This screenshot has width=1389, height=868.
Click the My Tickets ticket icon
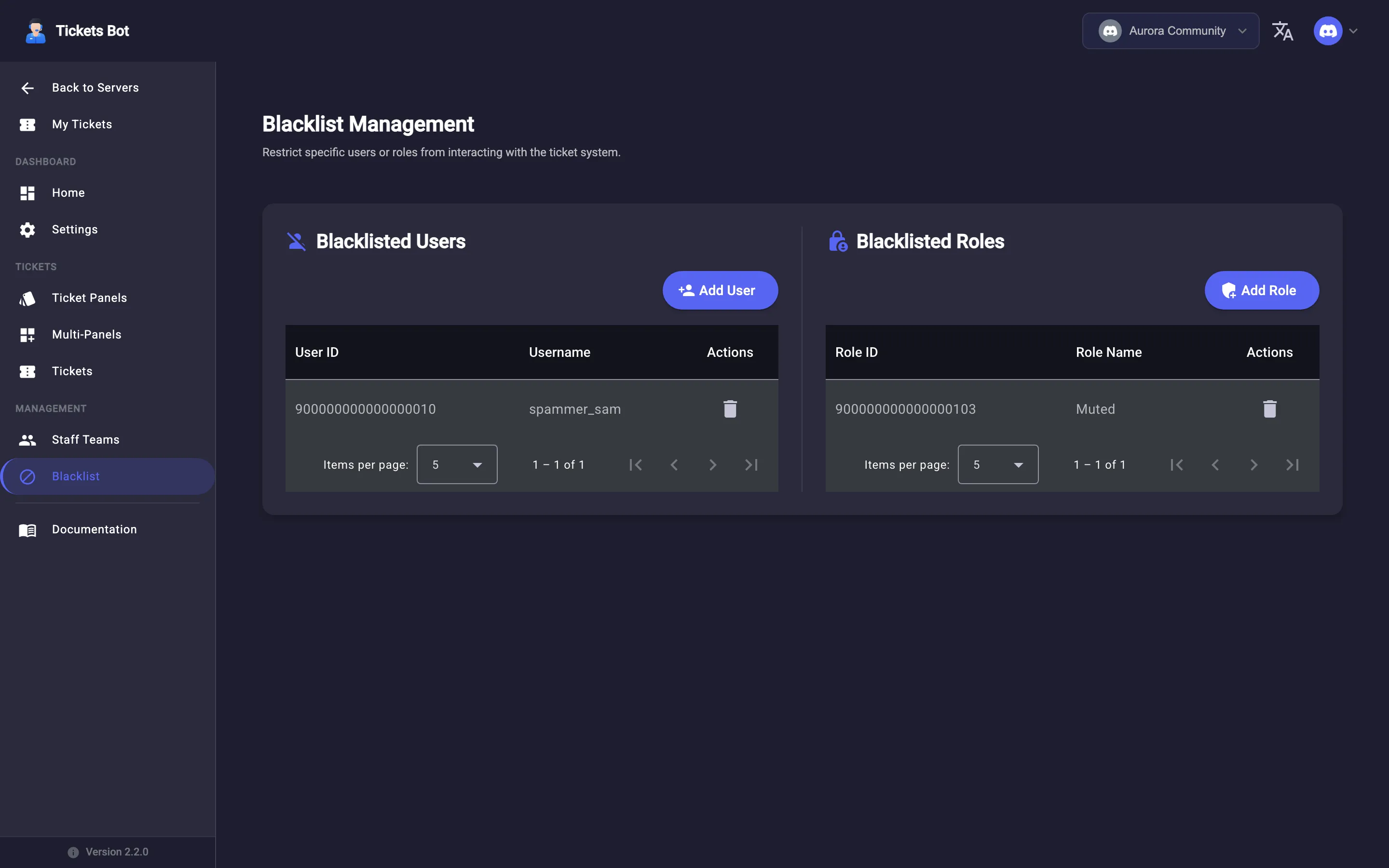point(27,124)
